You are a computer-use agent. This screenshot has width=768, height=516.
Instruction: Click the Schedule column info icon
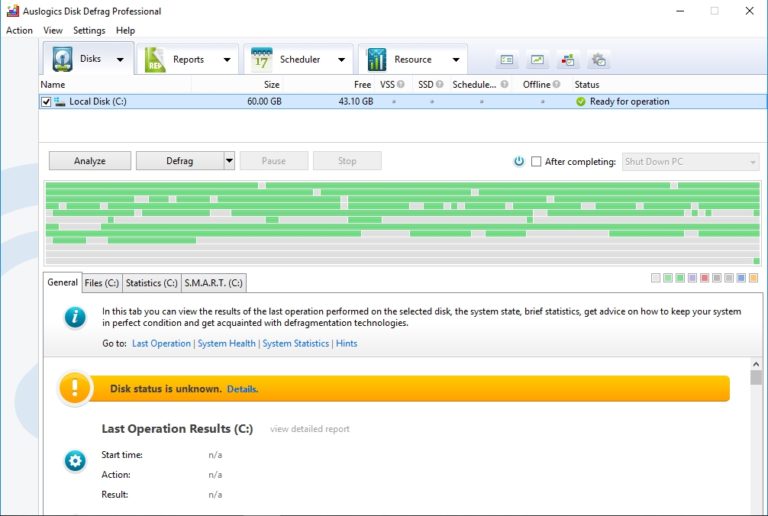[x=504, y=84]
